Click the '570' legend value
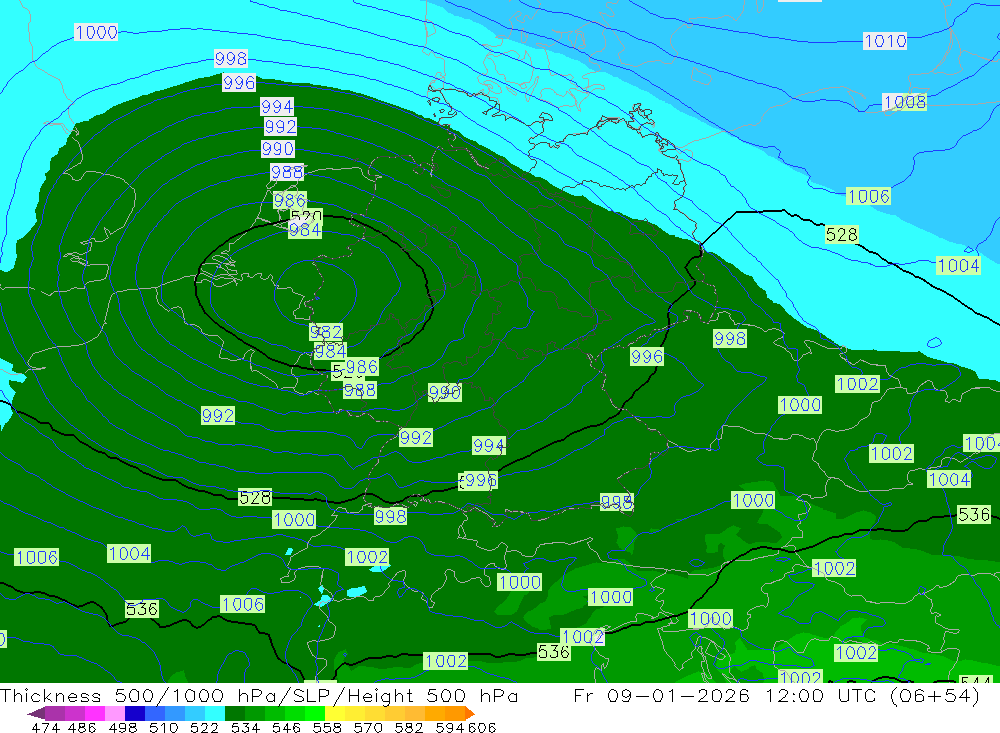 [368, 727]
